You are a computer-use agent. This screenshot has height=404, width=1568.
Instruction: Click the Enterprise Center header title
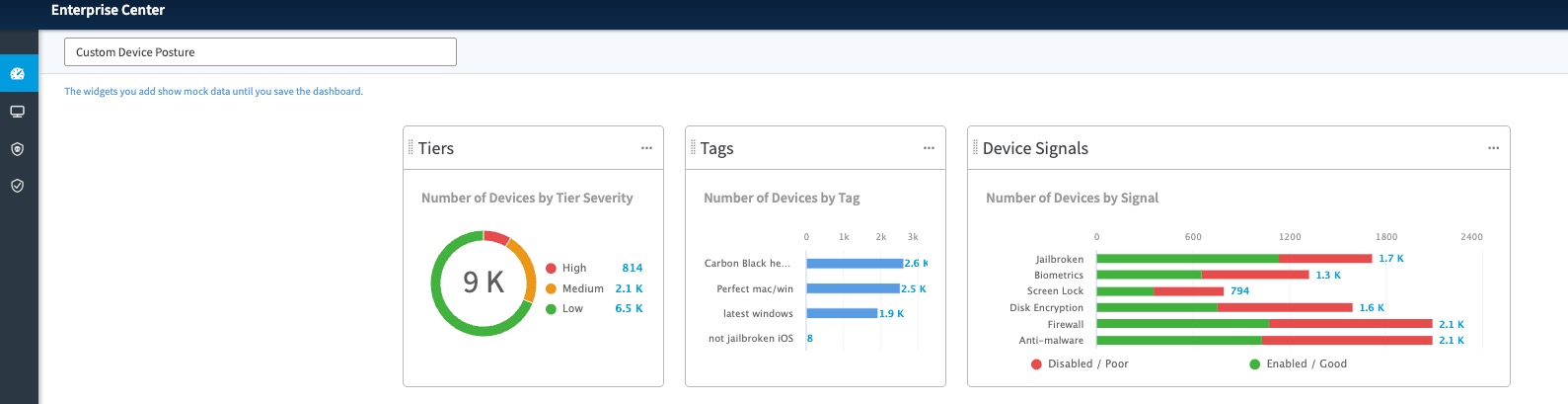pyautogui.click(x=108, y=11)
